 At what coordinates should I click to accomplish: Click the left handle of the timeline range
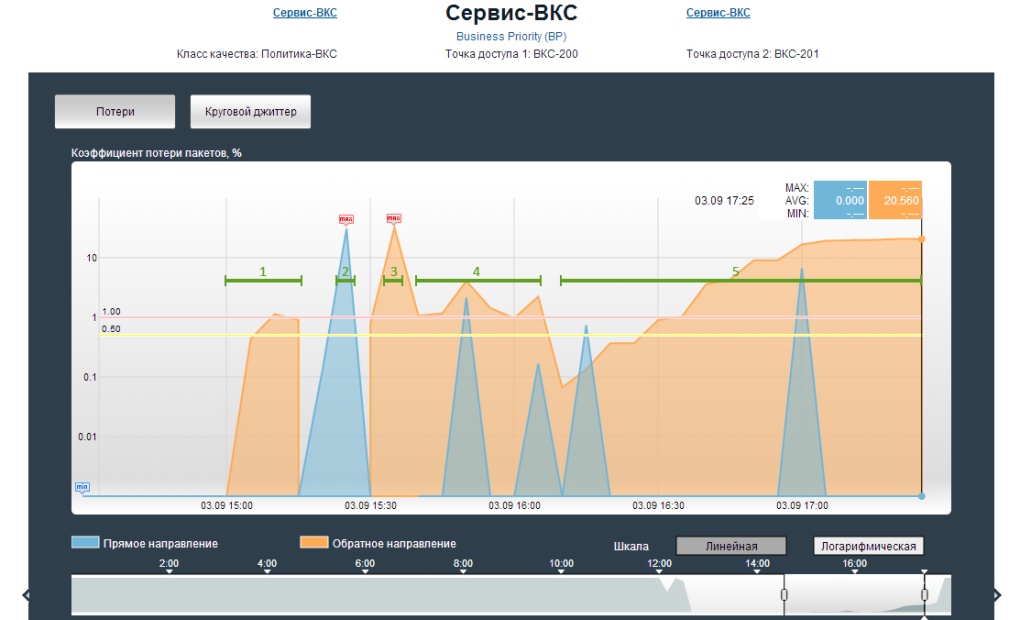click(x=784, y=595)
